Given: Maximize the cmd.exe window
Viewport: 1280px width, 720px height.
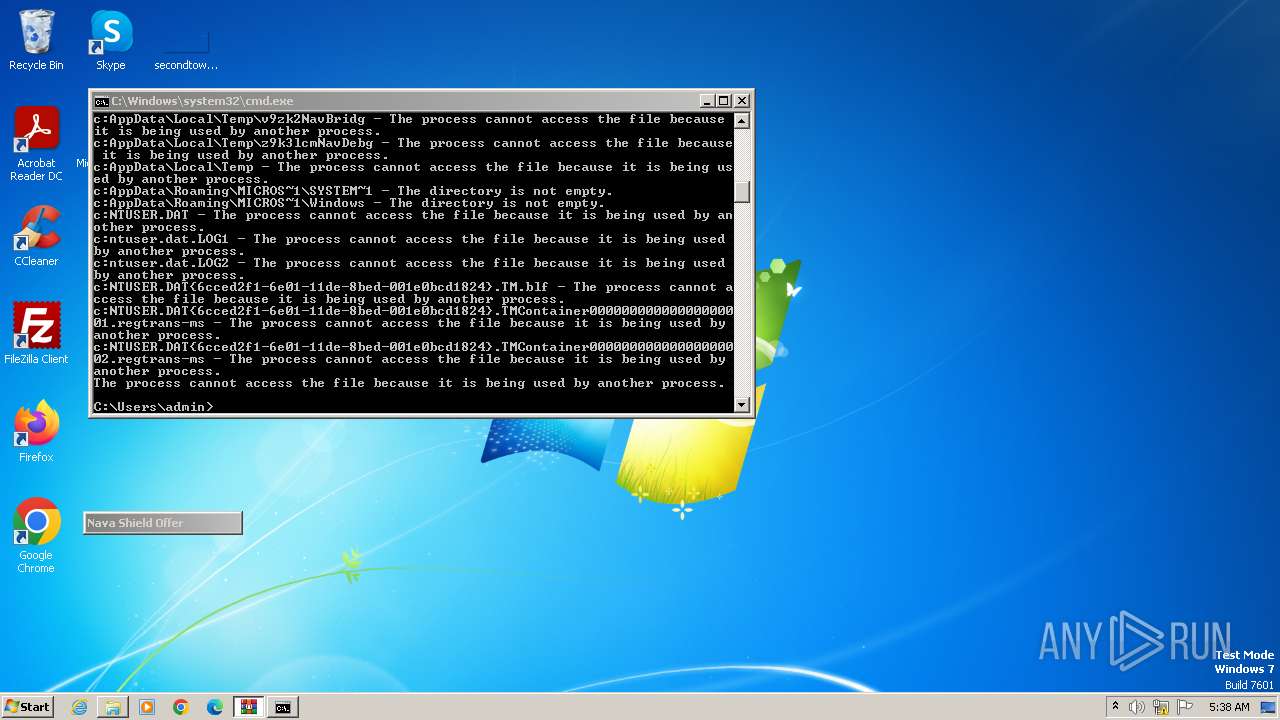Looking at the screenshot, I should (724, 101).
